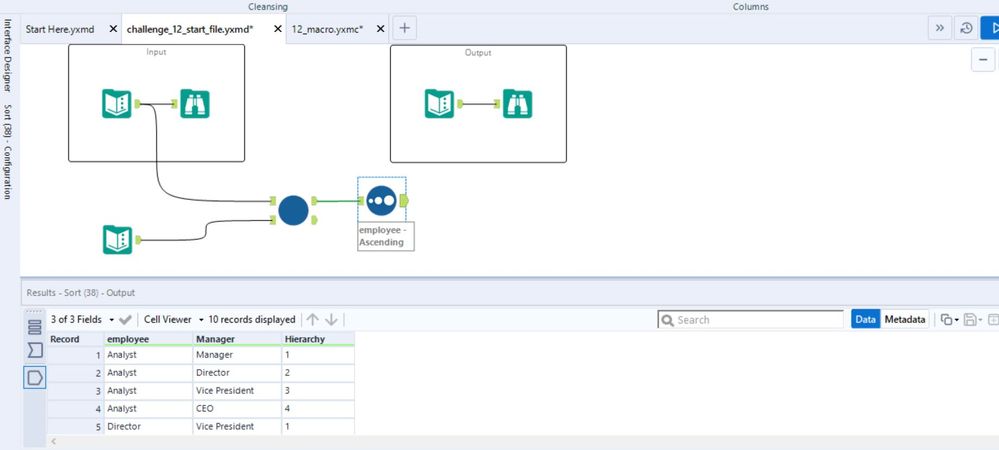Switch to 12_macro.yxmc tab
The height and width of the screenshot is (450, 999).
pyautogui.click(x=327, y=29)
